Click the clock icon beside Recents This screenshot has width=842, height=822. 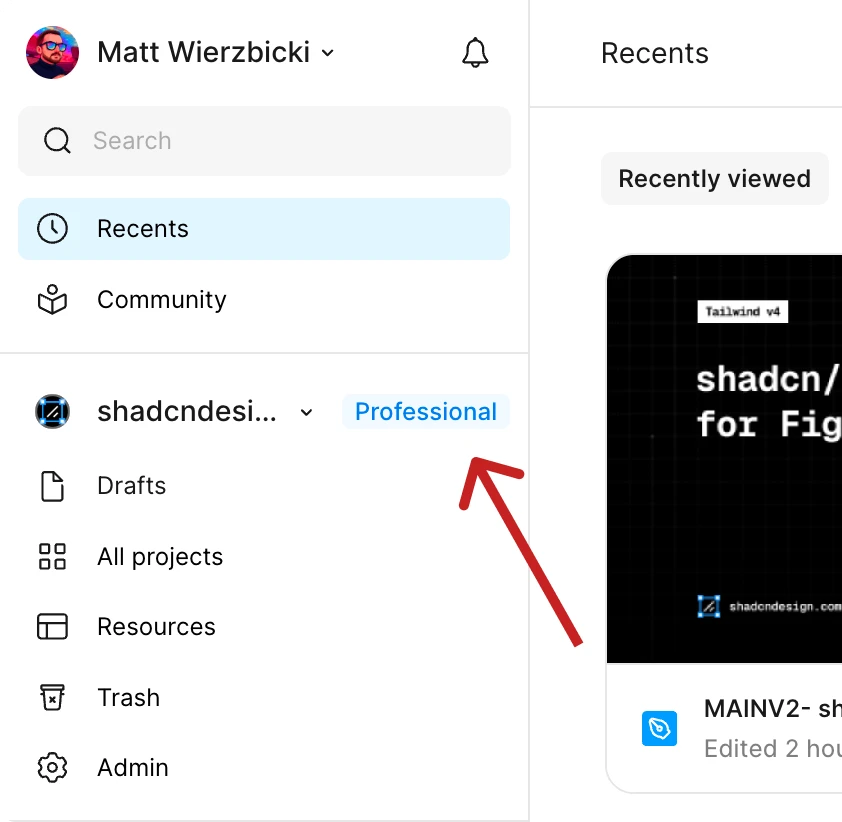[53, 229]
